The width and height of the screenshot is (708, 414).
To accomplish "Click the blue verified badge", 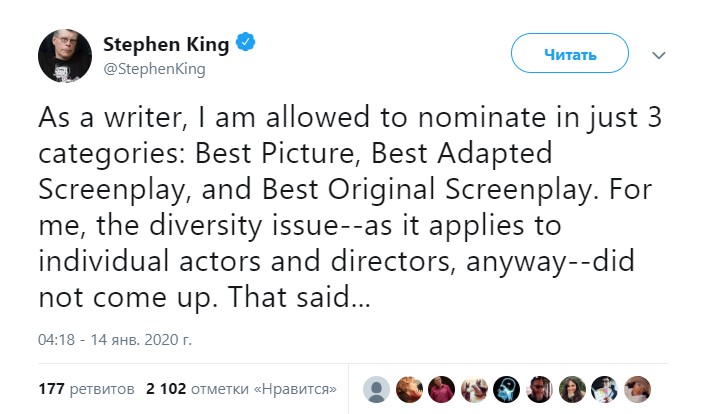I will (247, 43).
